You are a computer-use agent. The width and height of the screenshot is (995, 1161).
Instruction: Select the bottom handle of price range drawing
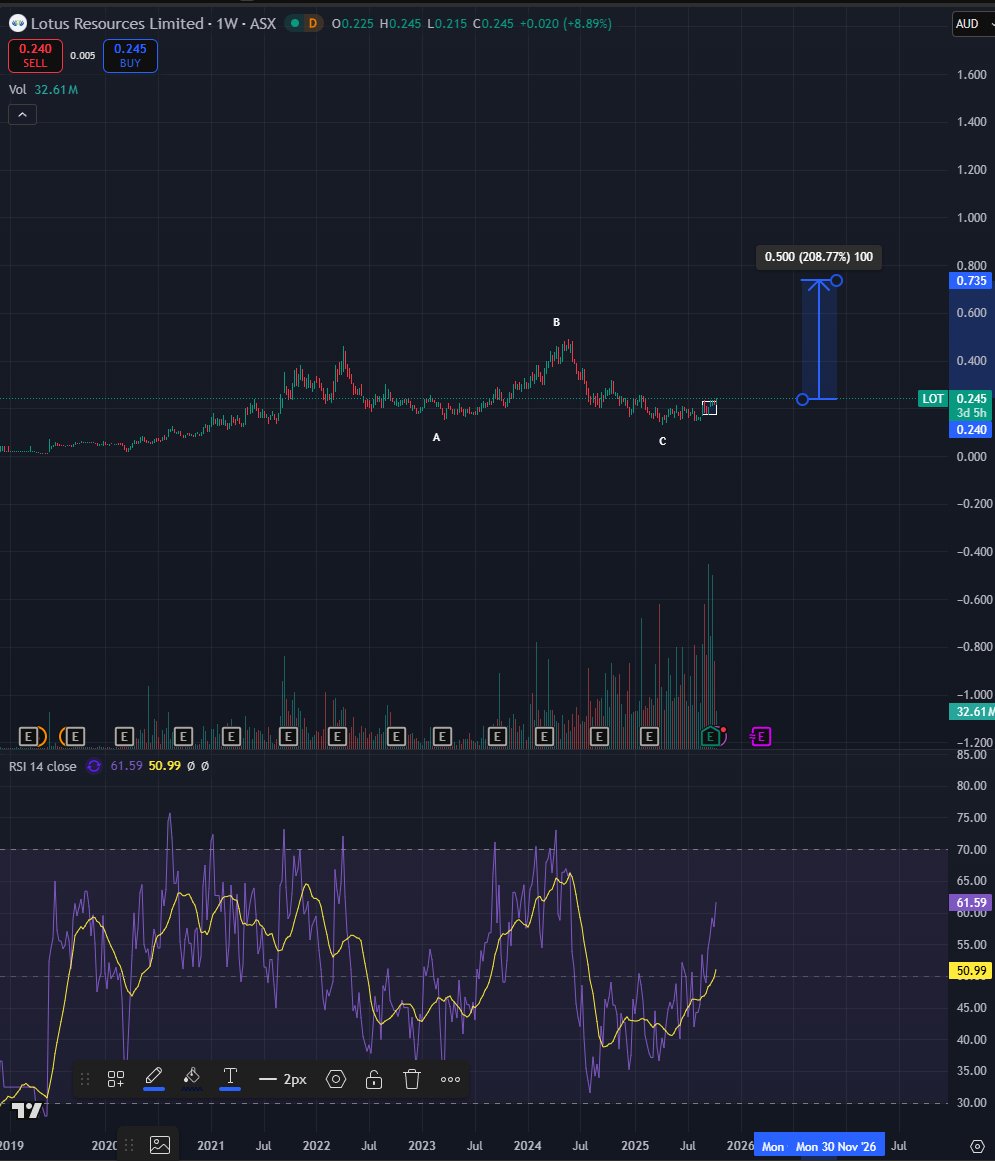[803, 399]
